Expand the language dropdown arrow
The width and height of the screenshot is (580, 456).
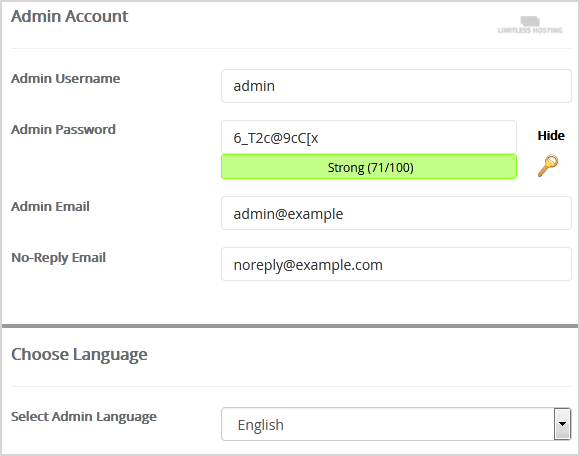[562, 424]
